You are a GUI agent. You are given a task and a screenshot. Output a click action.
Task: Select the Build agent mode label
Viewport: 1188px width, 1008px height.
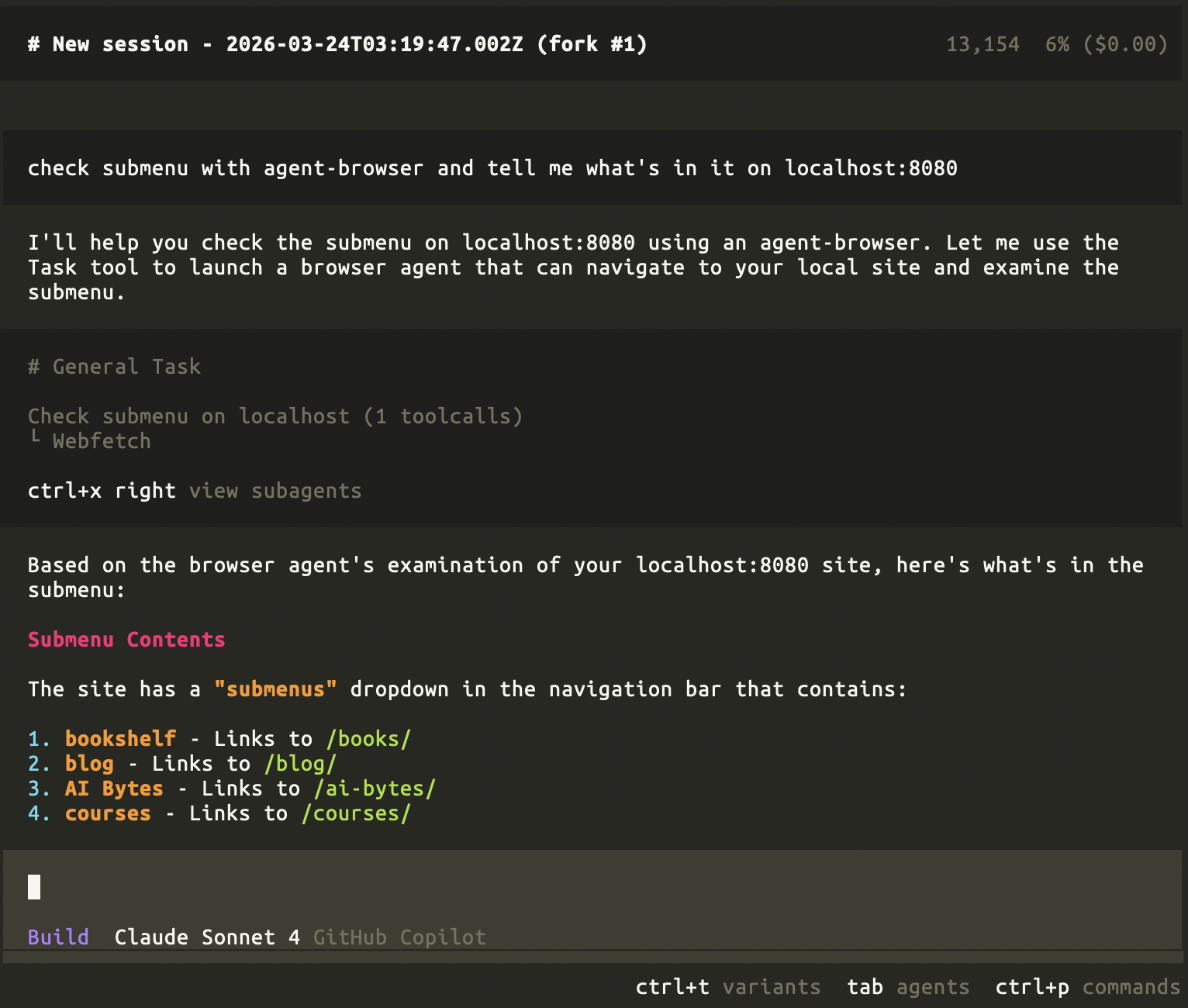[58, 937]
